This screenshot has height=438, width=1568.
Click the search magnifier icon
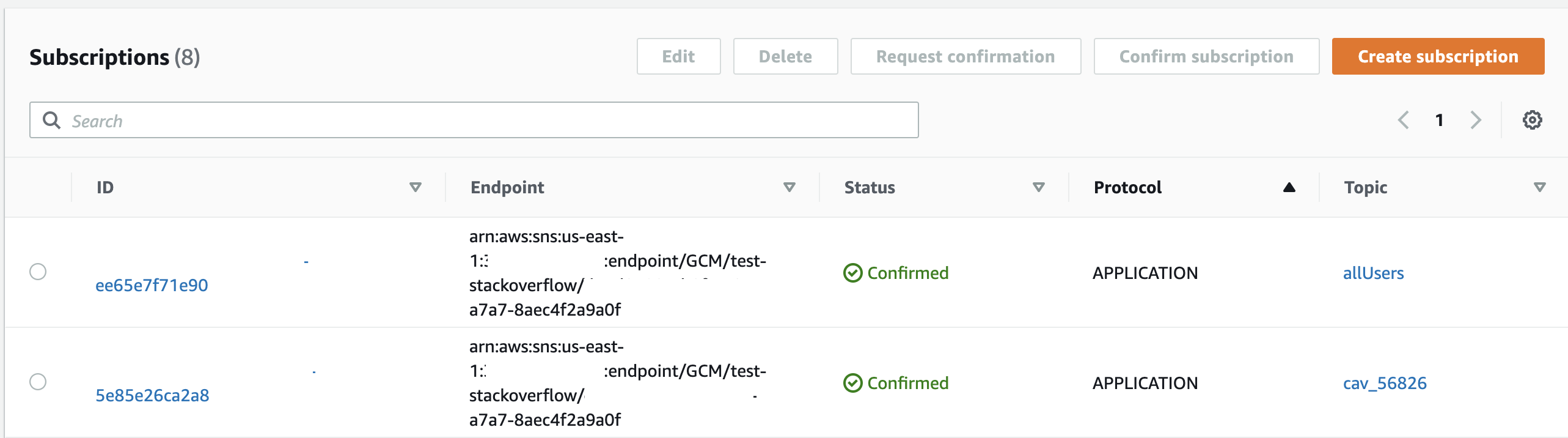[51, 120]
